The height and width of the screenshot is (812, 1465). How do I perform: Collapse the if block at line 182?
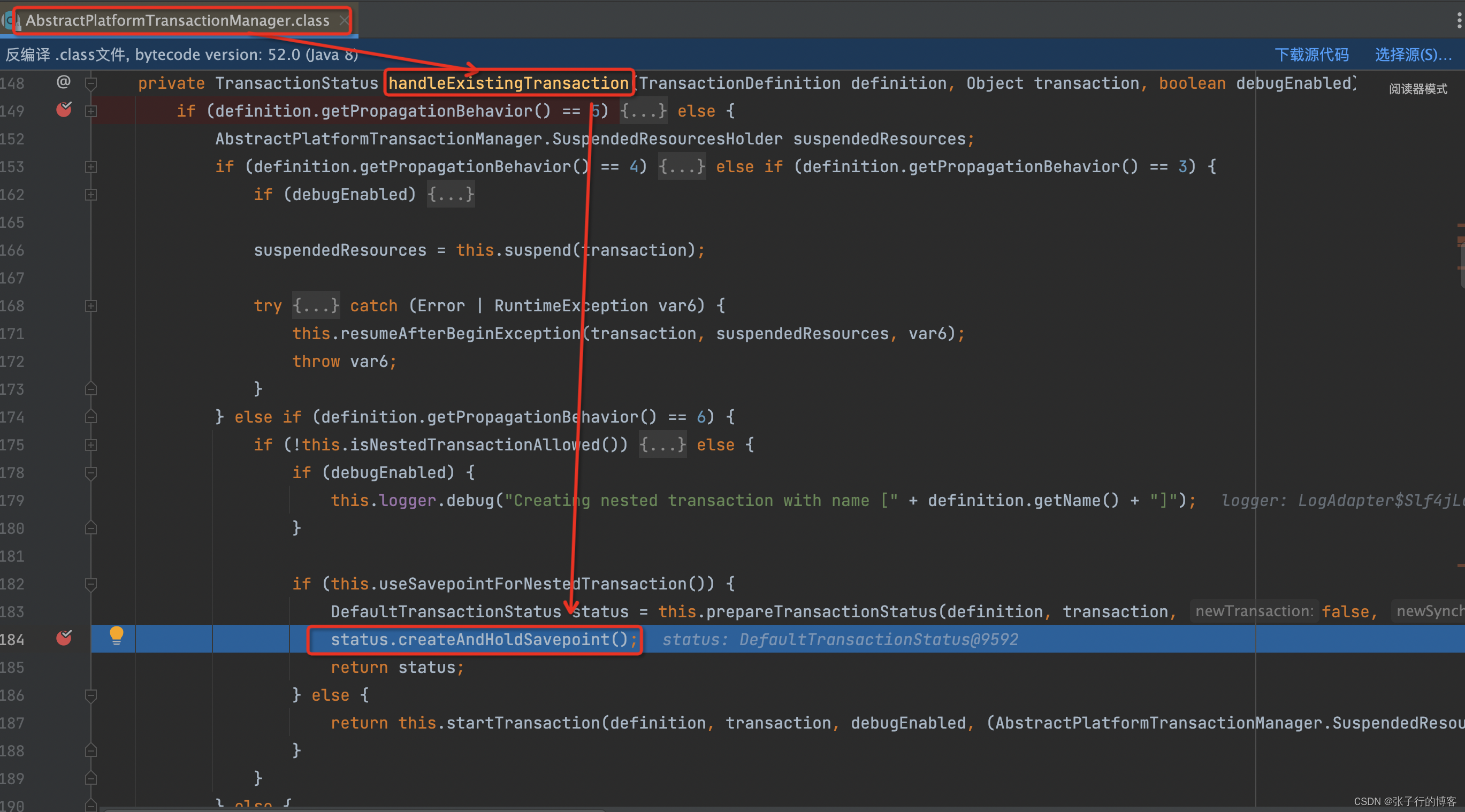click(90, 585)
